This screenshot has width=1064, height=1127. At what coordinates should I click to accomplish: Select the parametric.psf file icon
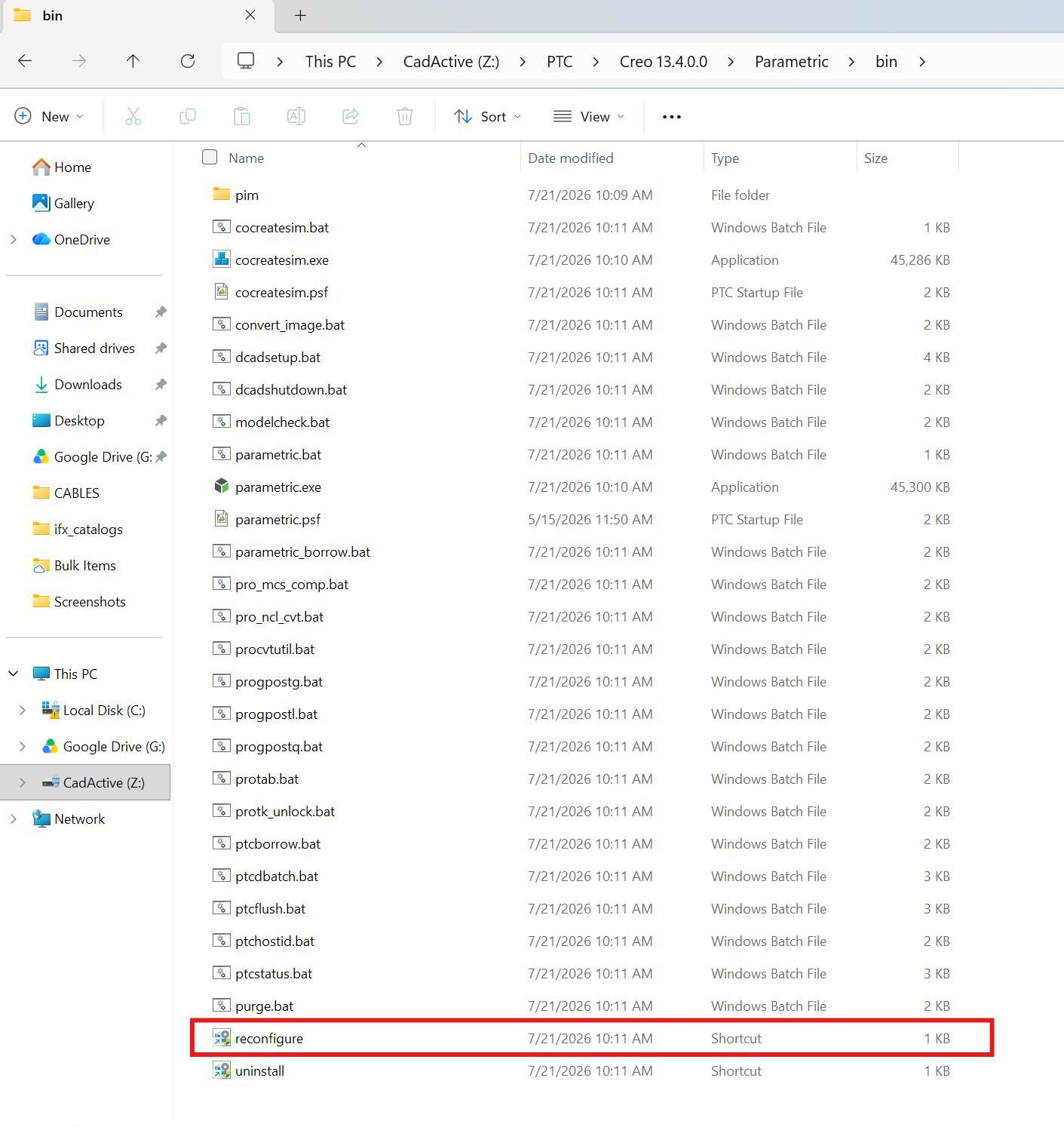(x=222, y=519)
